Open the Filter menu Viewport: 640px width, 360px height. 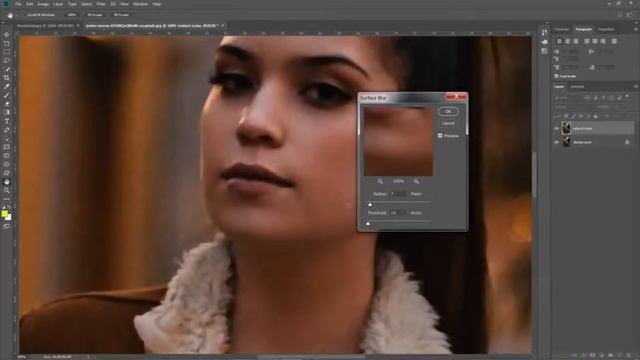[101, 4]
